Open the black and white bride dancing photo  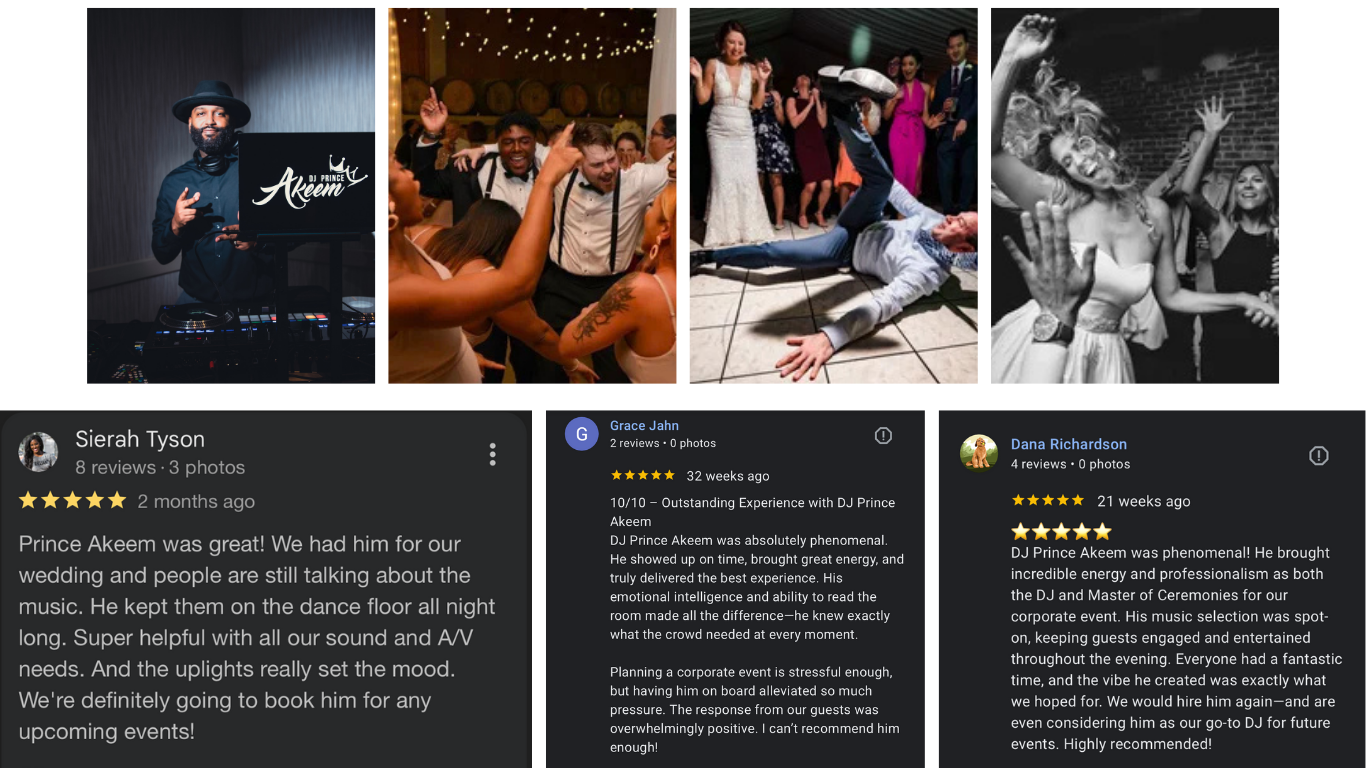pos(1135,196)
